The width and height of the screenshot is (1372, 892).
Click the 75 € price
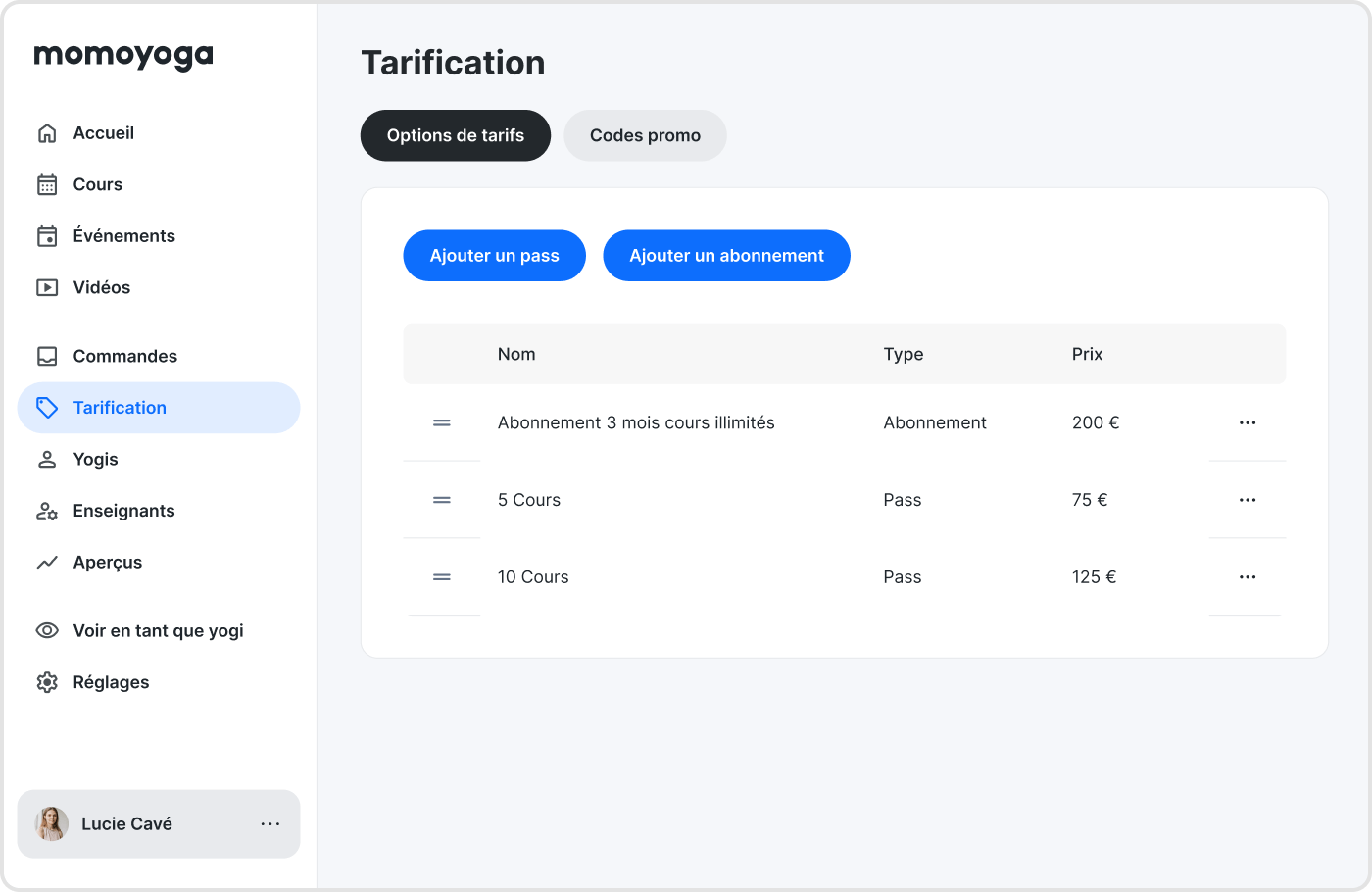coord(1090,500)
